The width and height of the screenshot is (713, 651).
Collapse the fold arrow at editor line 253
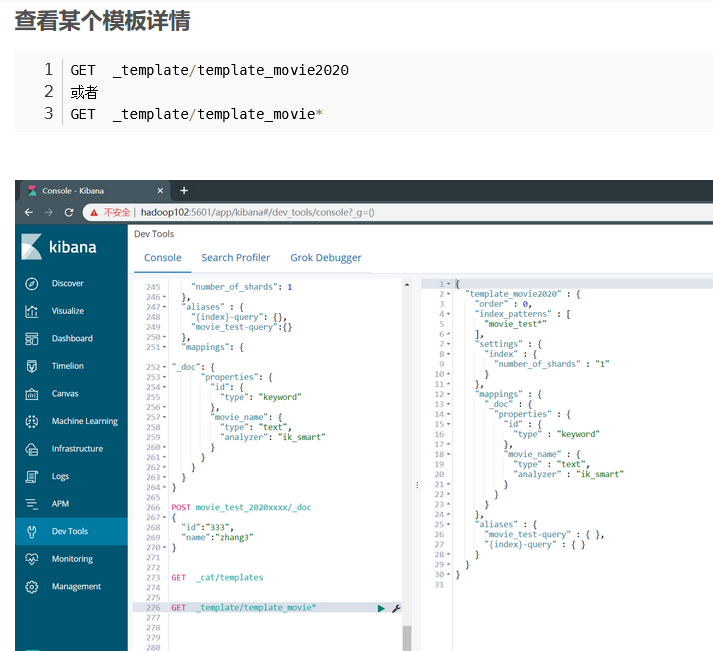tap(164, 377)
